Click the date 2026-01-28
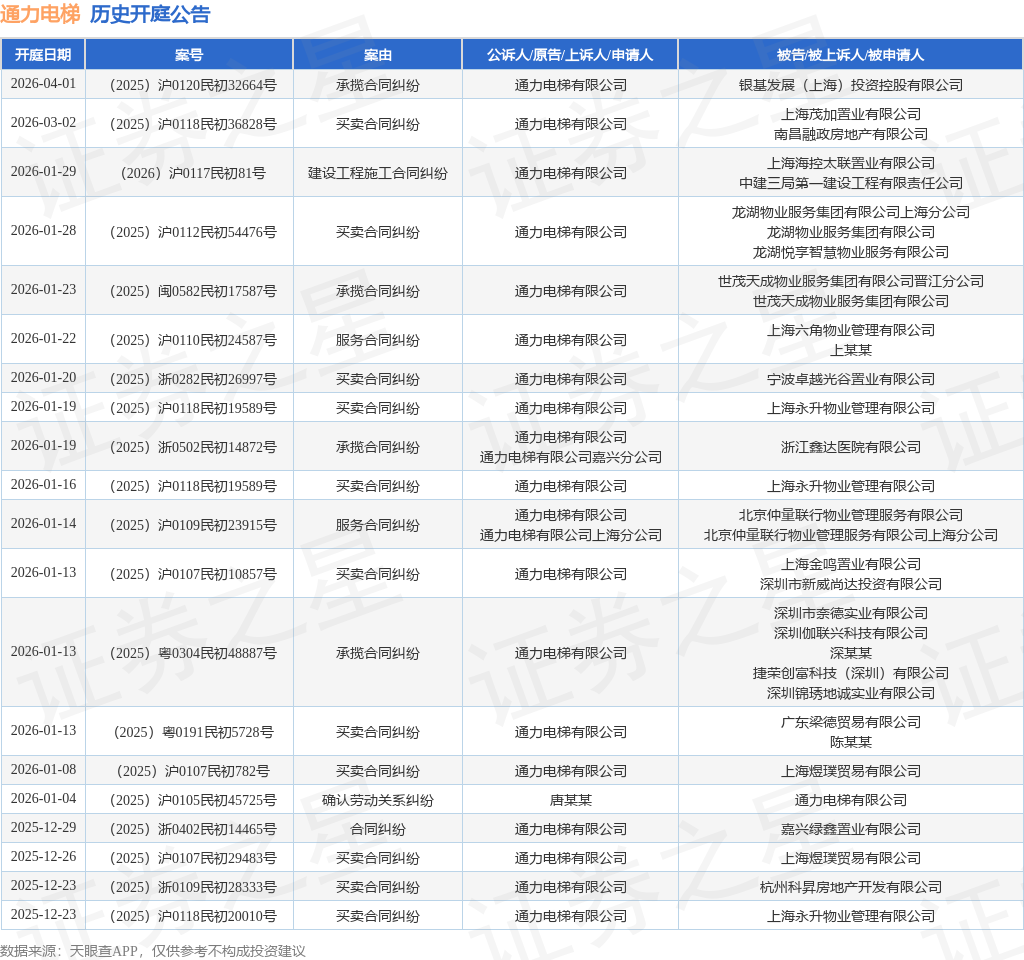1024x960 pixels. (43, 231)
